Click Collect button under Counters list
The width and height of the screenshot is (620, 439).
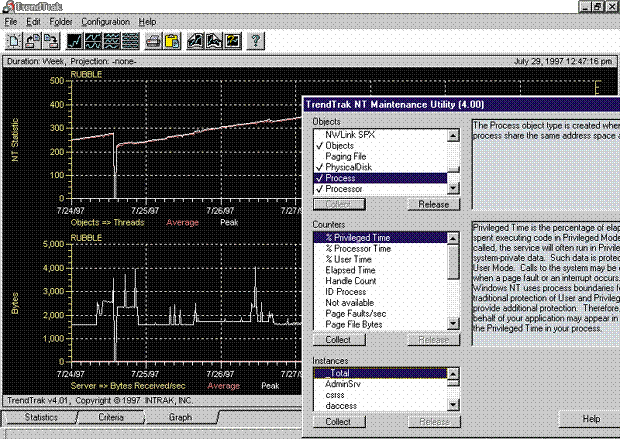[x=339, y=340]
